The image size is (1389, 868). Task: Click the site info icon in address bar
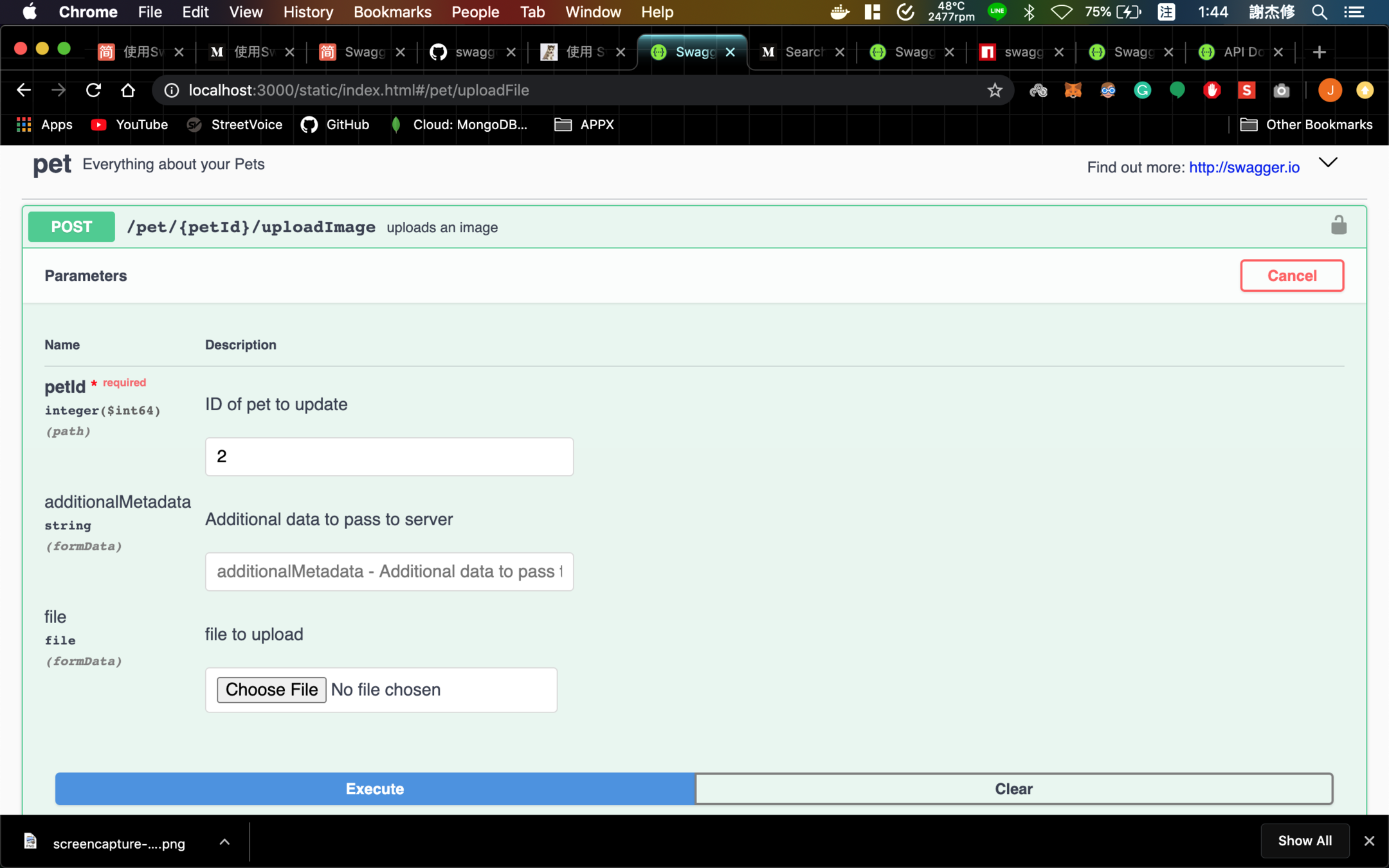pos(172,91)
